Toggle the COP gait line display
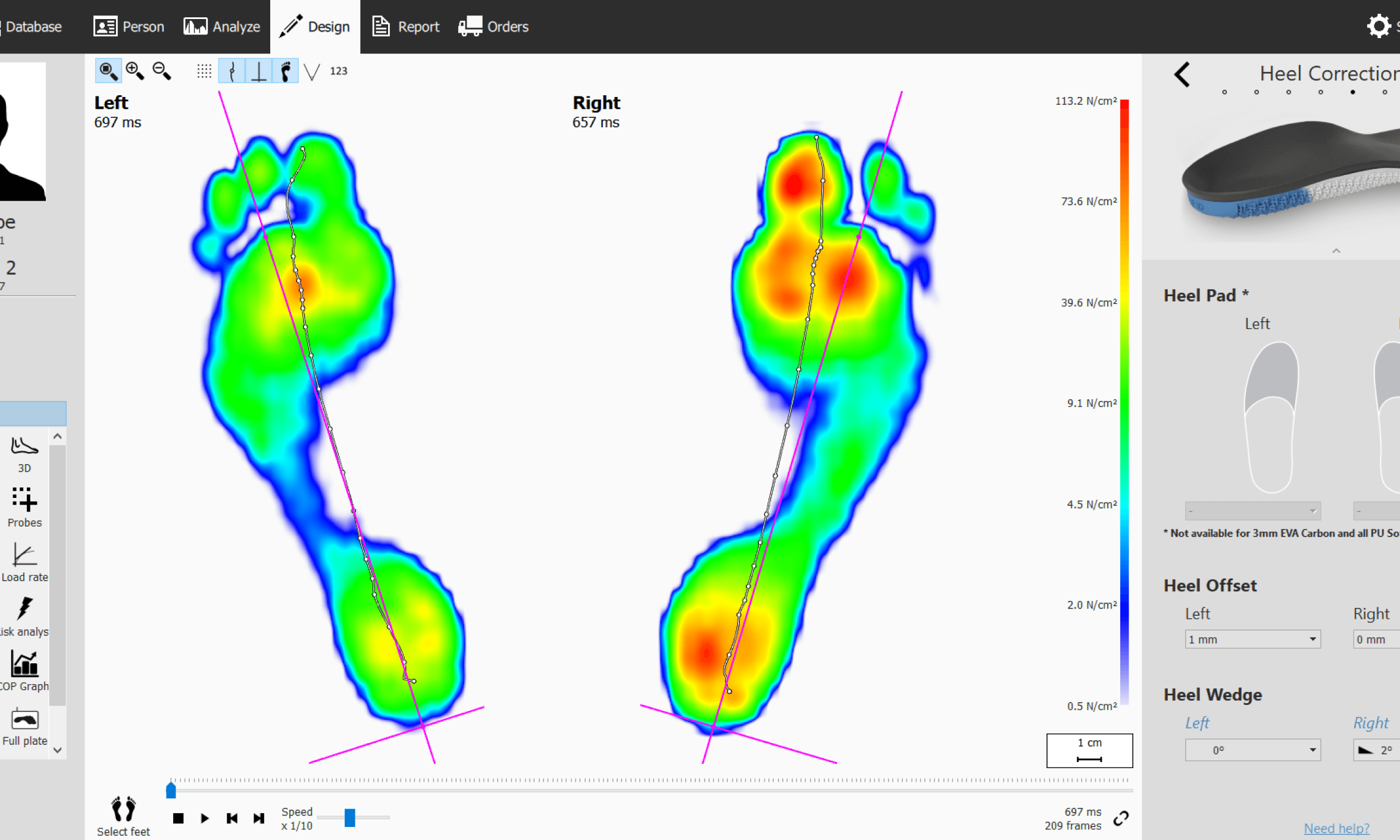Viewport: 1400px width, 840px height. click(x=232, y=71)
